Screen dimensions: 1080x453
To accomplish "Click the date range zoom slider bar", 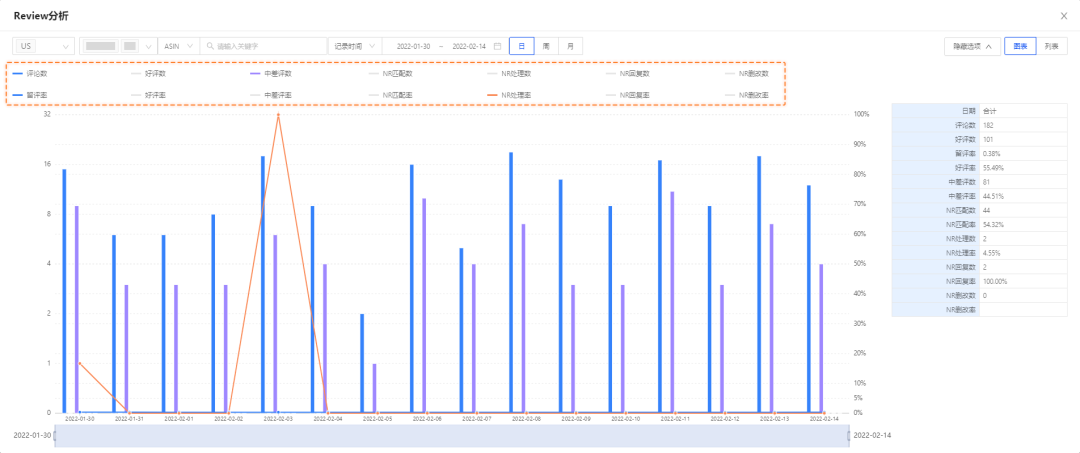I will click(x=450, y=436).
